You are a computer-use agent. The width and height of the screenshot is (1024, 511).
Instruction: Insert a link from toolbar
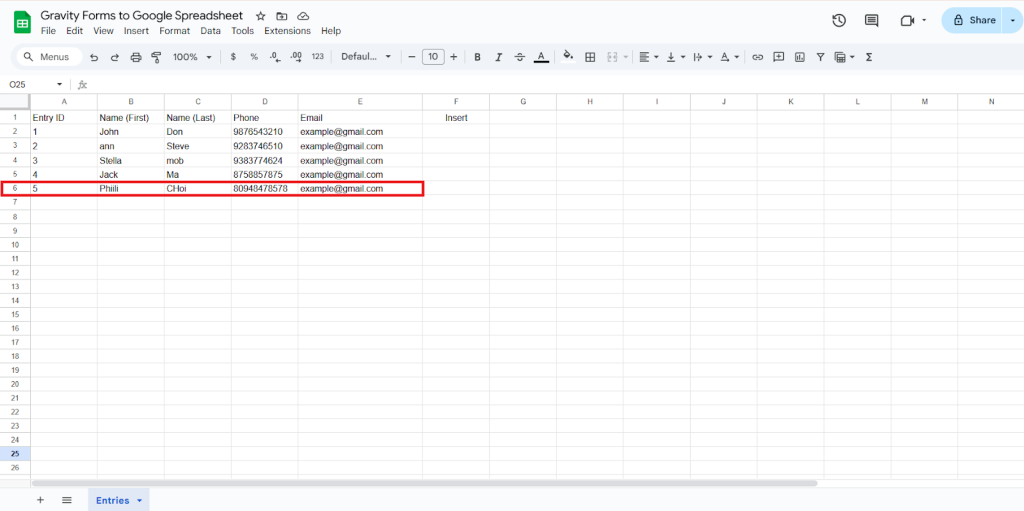point(758,58)
